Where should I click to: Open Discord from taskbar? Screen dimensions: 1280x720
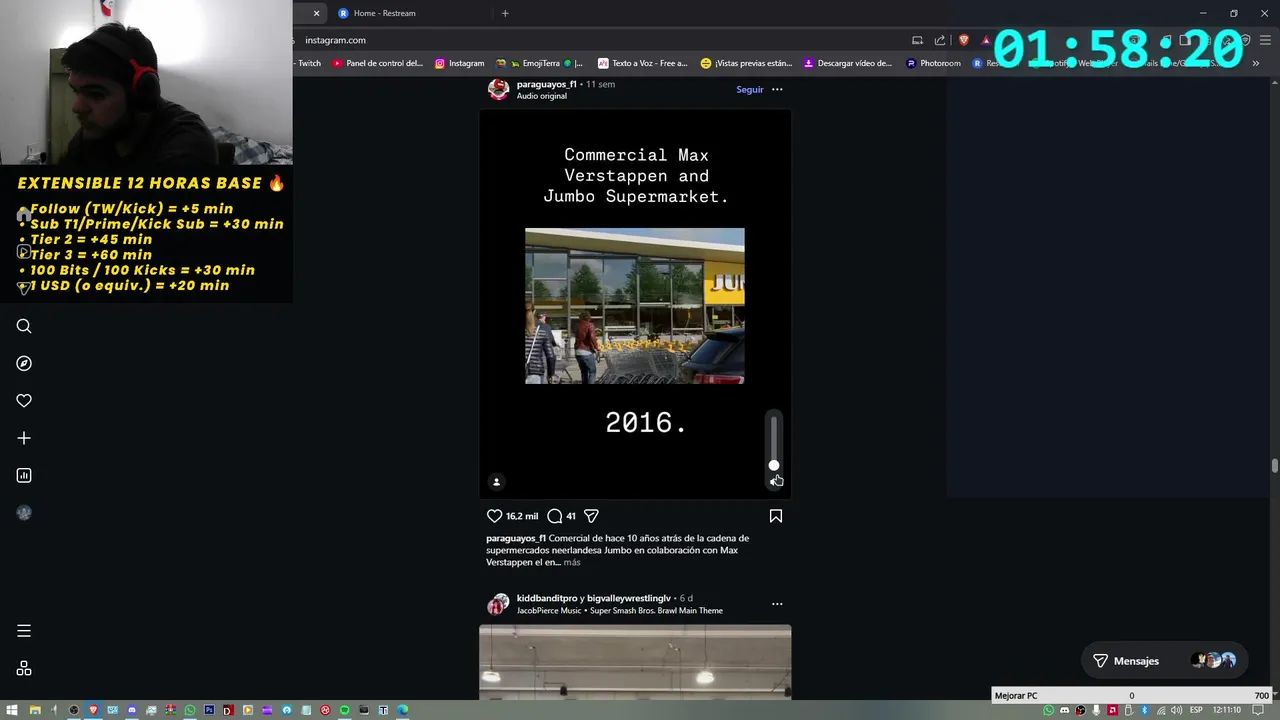coord(132,710)
